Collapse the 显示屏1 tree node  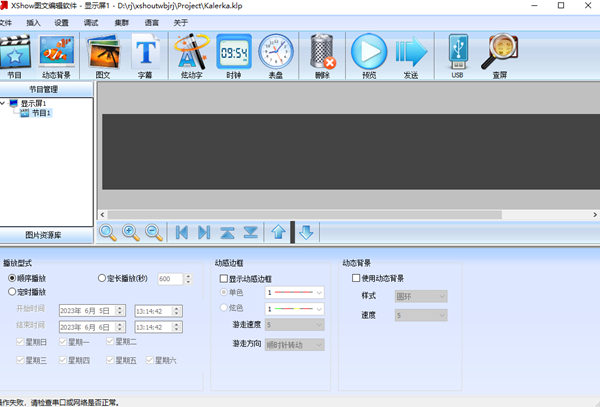[3, 103]
